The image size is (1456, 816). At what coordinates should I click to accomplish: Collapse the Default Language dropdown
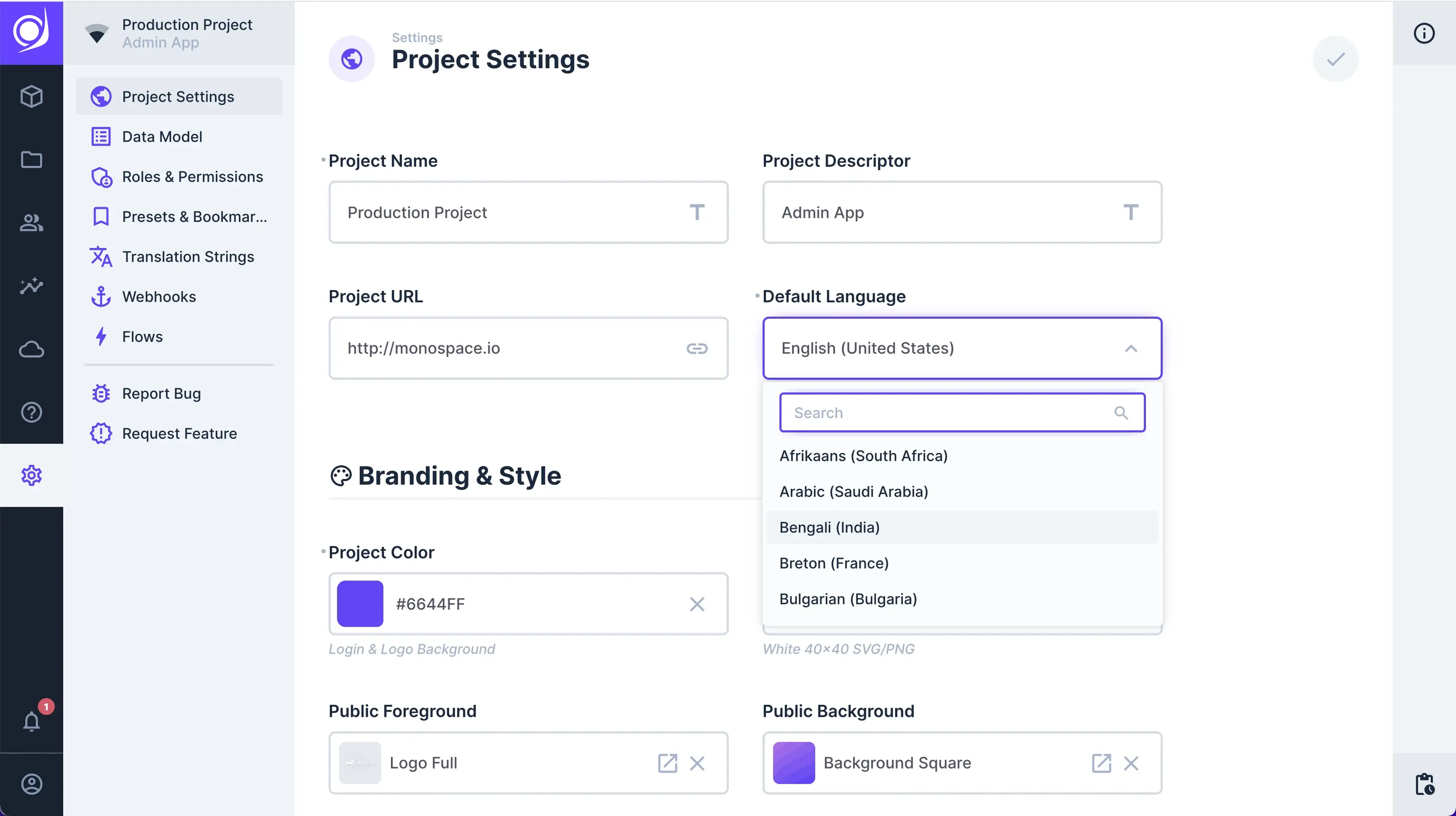click(x=1131, y=349)
